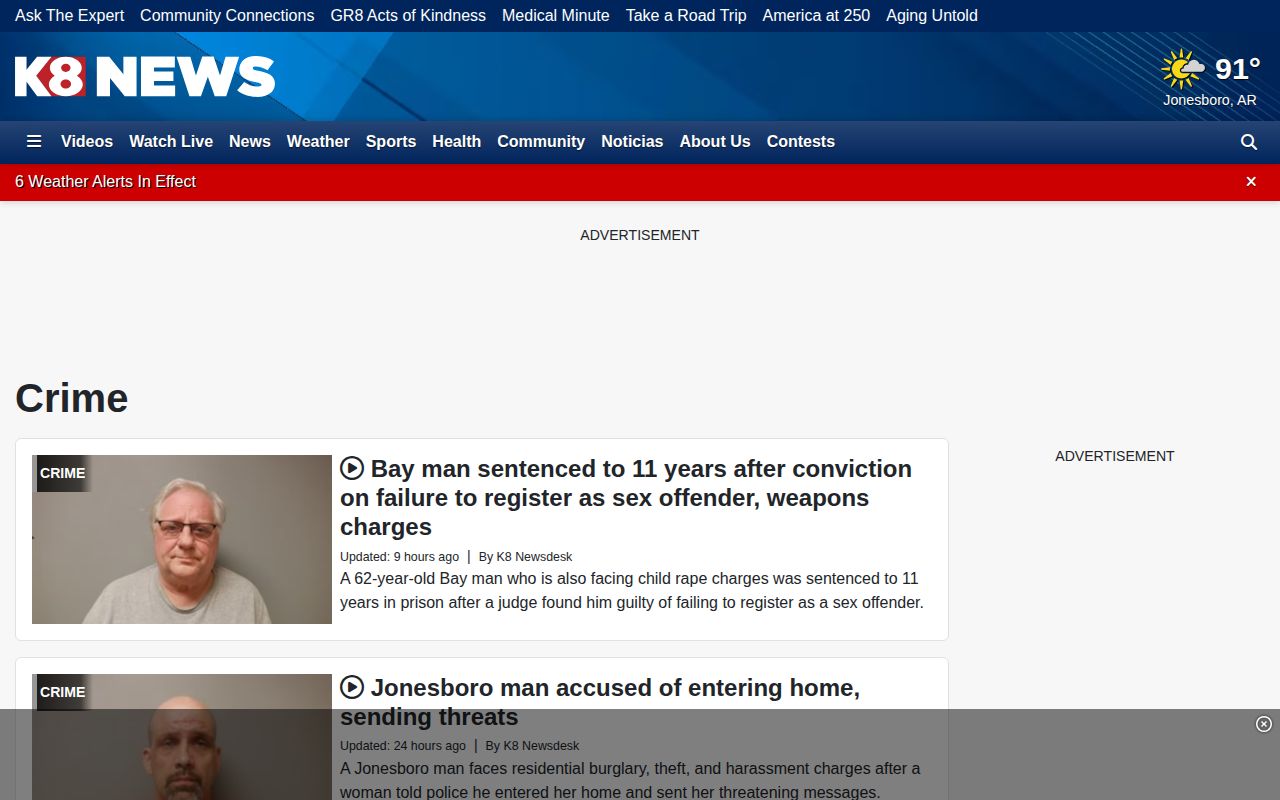The height and width of the screenshot is (800, 1280).
Task: Open the Weather nav item
Action: [x=318, y=141]
